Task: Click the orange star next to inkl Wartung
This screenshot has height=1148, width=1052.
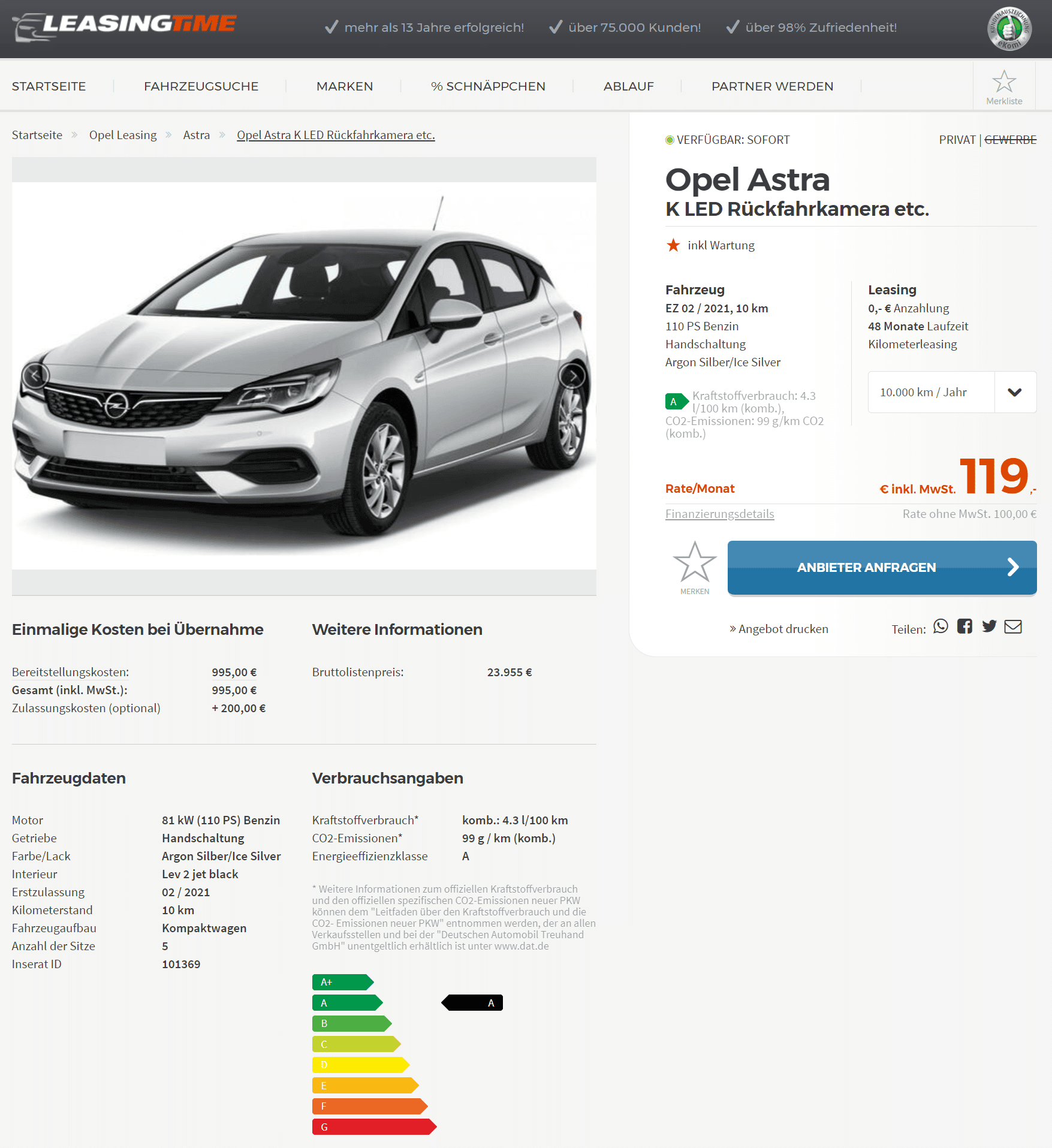Action: 673,245
